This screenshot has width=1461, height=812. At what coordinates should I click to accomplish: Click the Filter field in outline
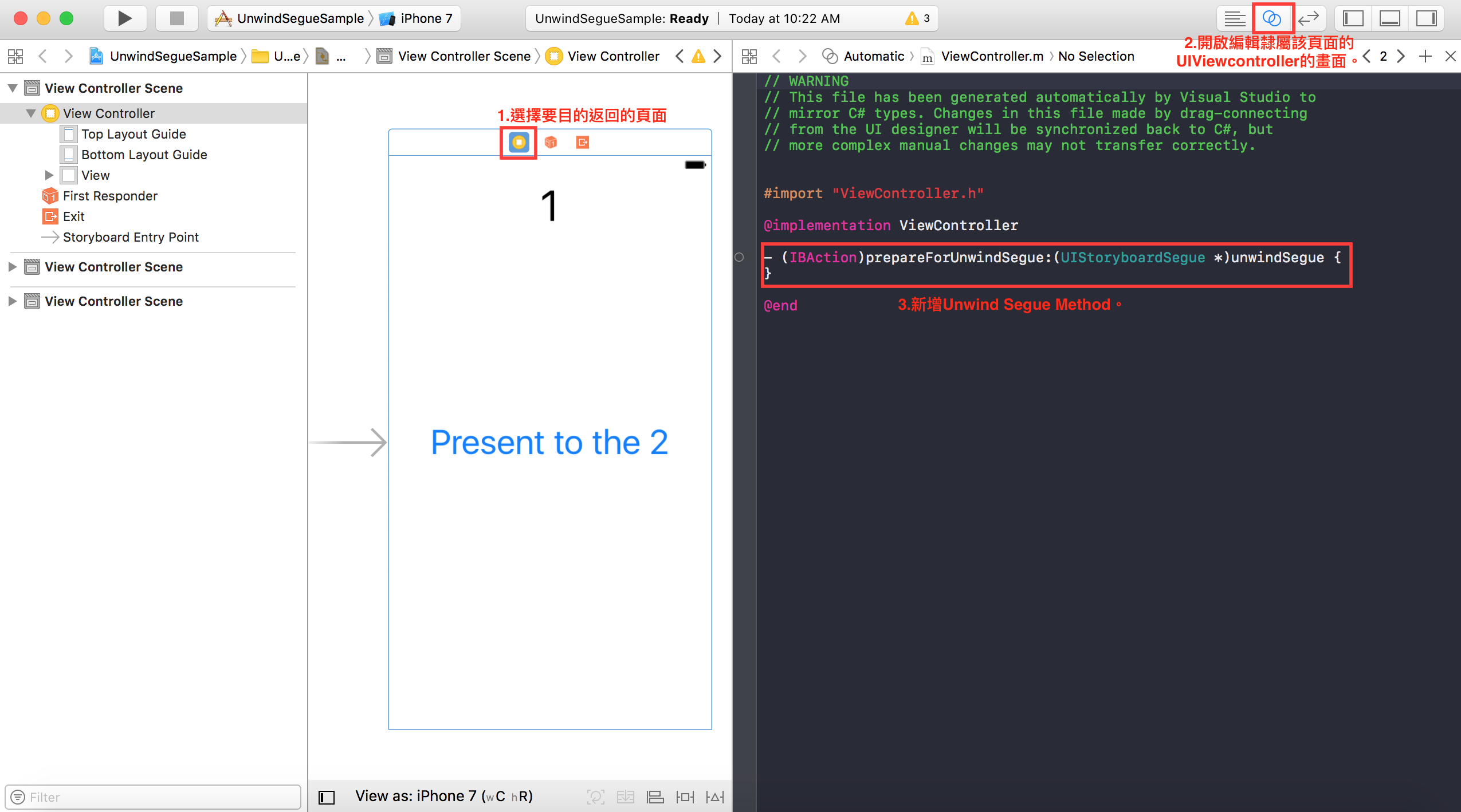(154, 797)
